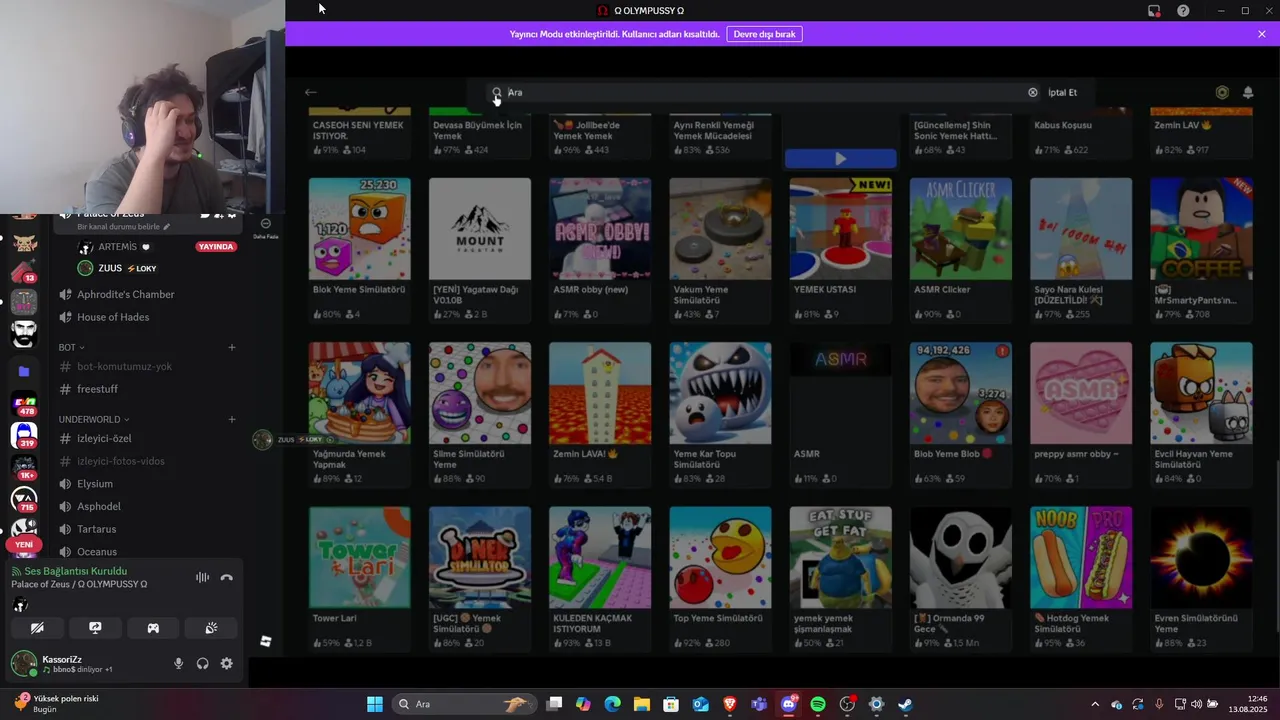This screenshot has height=720, width=1280.
Task: Start an activity with the game controller icon
Action: click(153, 628)
